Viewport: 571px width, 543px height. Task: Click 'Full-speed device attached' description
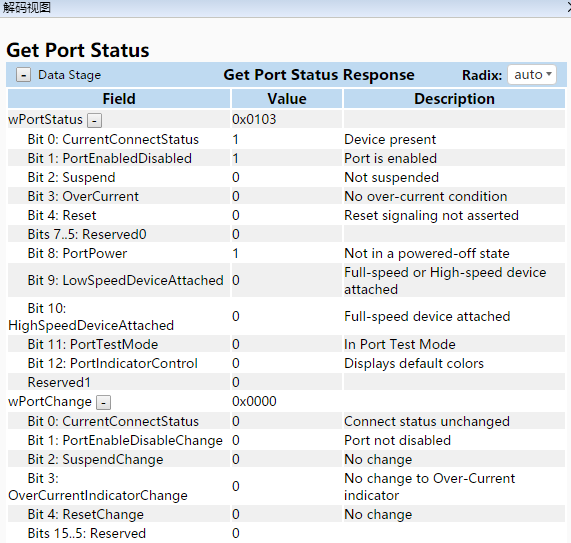point(427,316)
